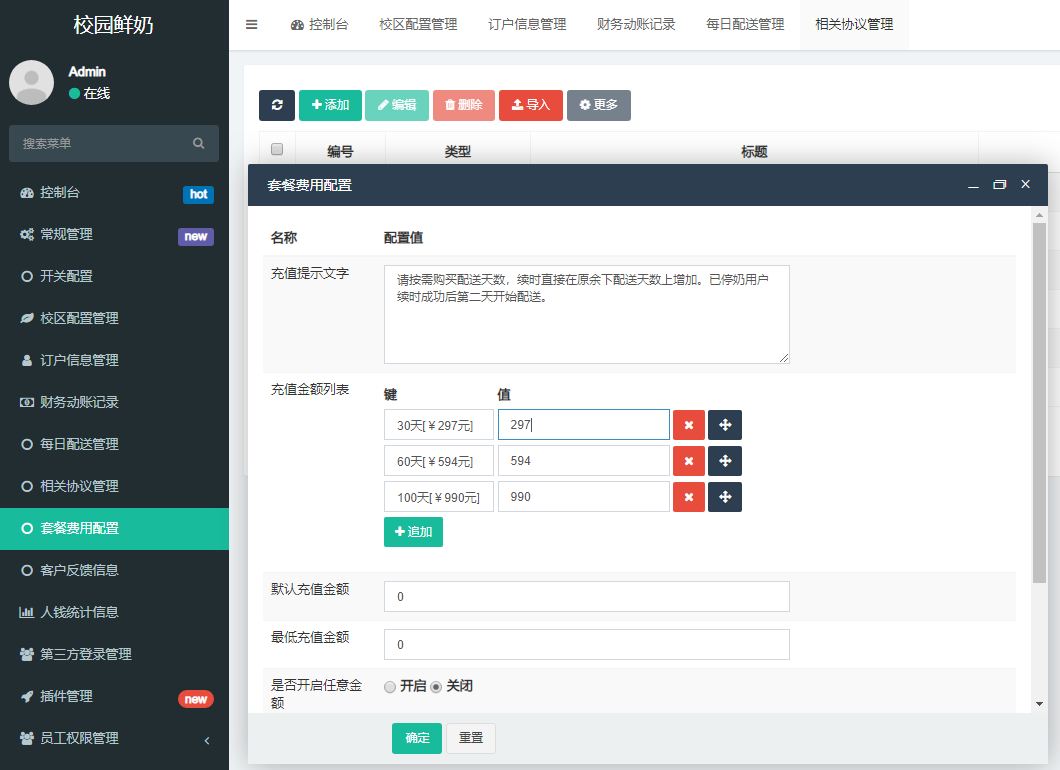Screen dimensions: 1060x770
Task: Click the refresh icon button in toolbar
Action: pyautogui.click(x=277, y=105)
